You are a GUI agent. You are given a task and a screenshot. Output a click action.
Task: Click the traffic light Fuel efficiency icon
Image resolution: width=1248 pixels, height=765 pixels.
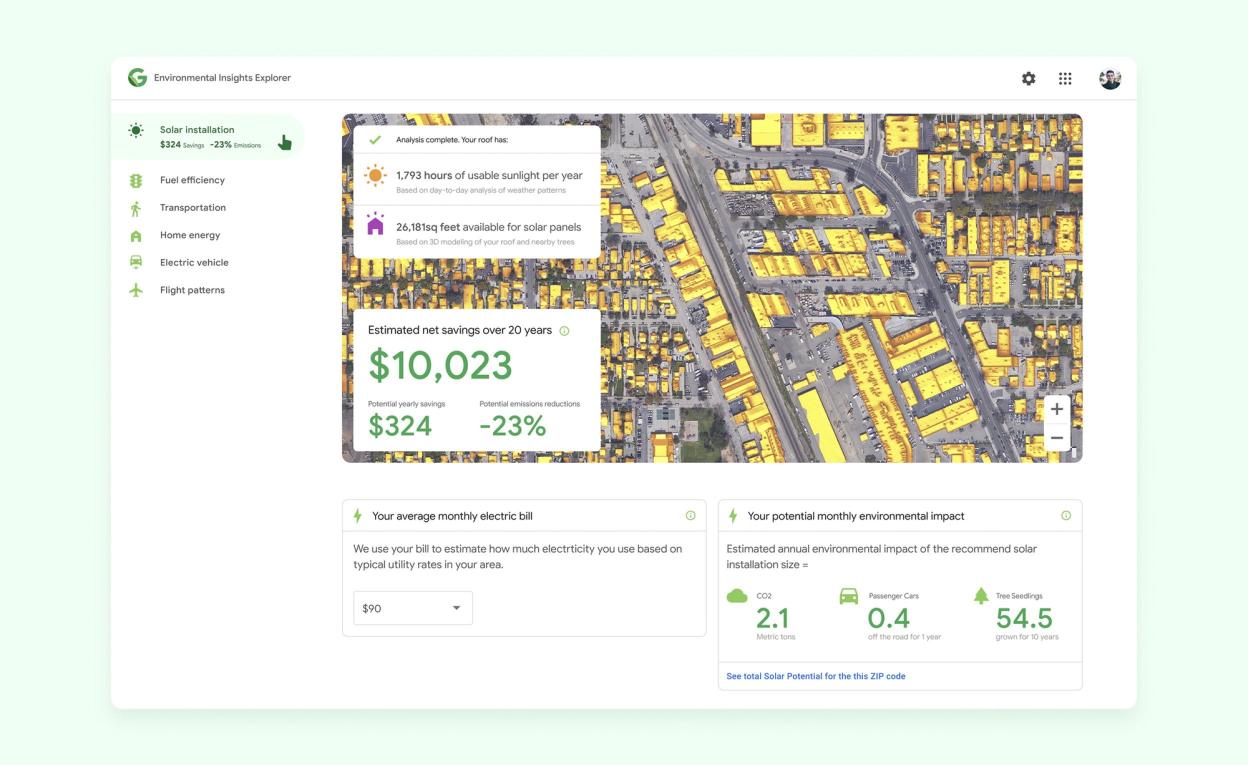136,181
